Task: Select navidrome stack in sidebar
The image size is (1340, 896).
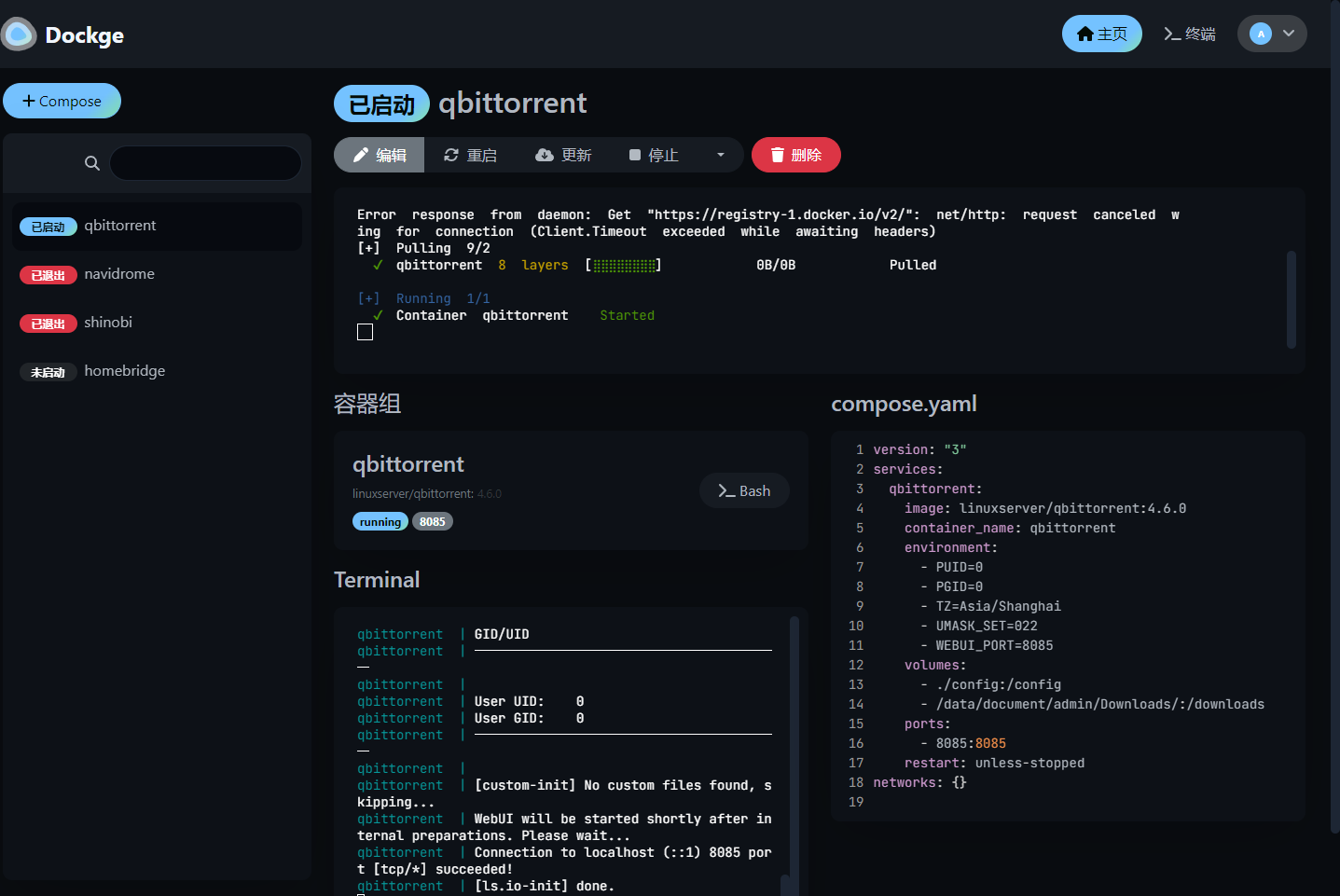Action: [x=157, y=274]
